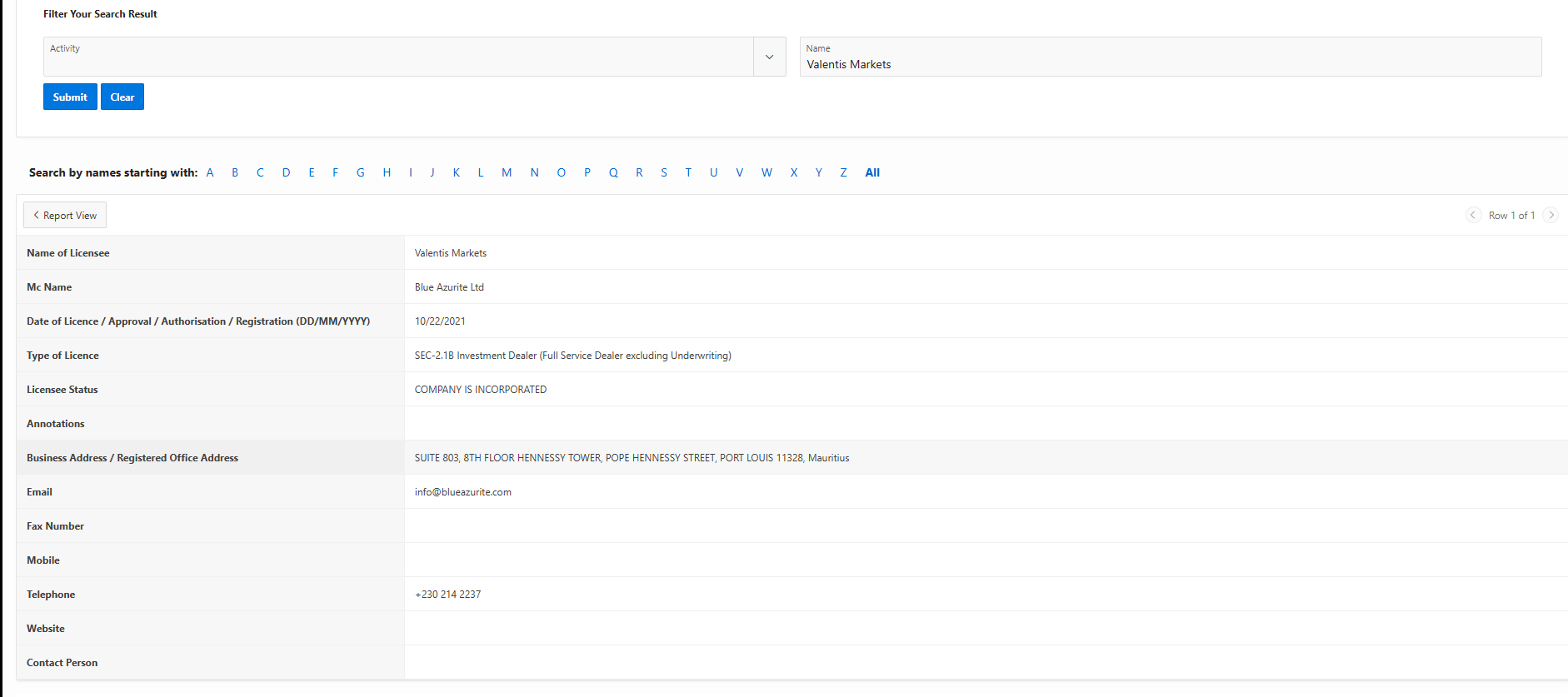Filter names starting with letter A

pos(210,172)
